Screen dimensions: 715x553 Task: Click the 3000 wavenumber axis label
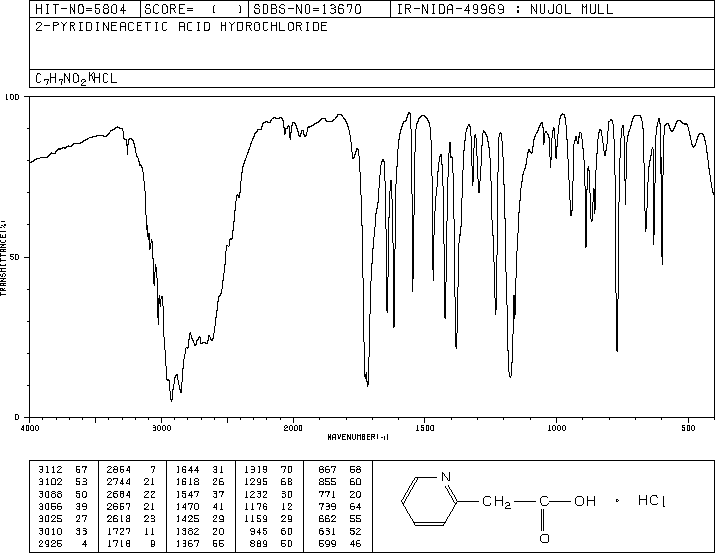[161, 428]
